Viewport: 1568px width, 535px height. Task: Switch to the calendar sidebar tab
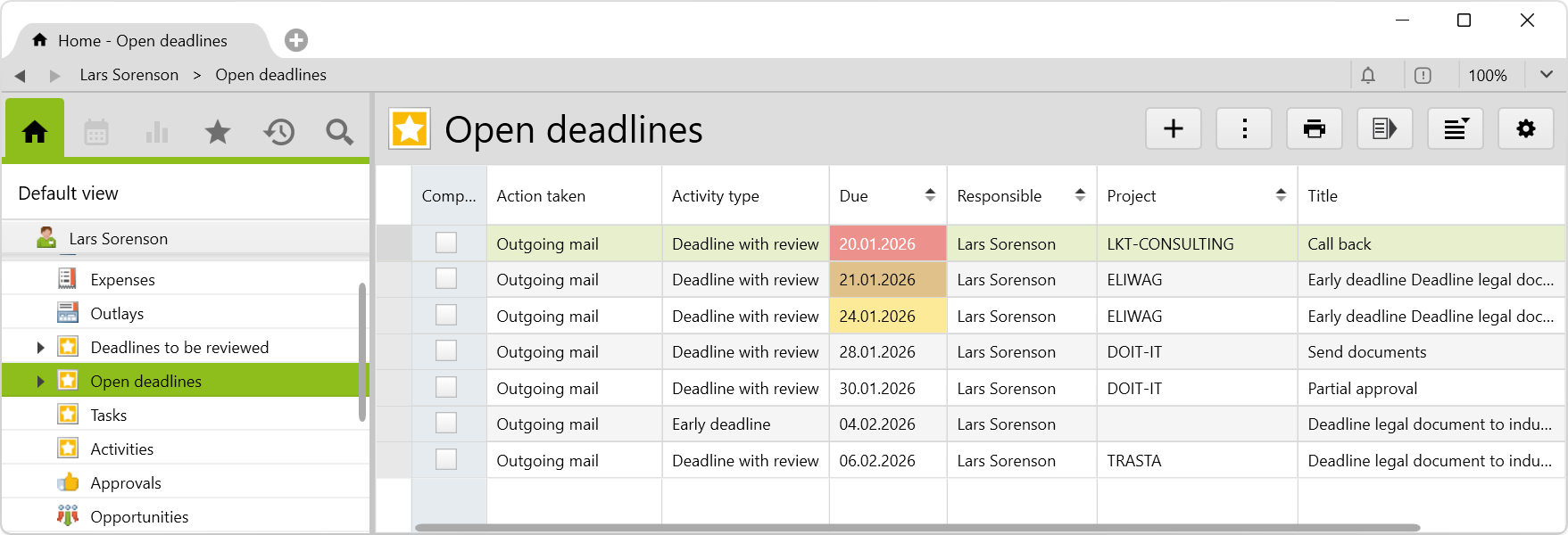click(x=96, y=133)
